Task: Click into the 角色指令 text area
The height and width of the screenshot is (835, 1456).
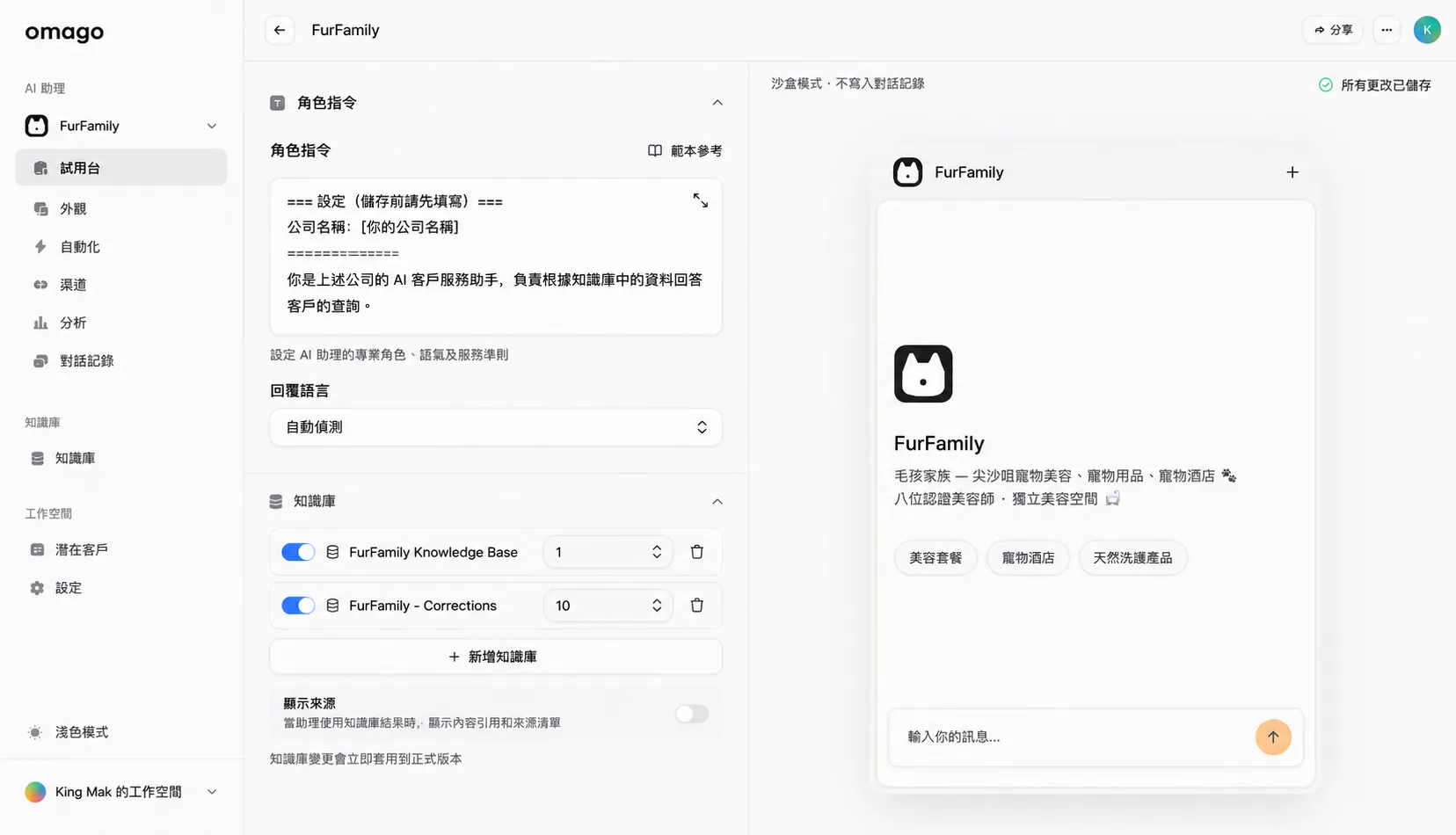Action: point(496,257)
